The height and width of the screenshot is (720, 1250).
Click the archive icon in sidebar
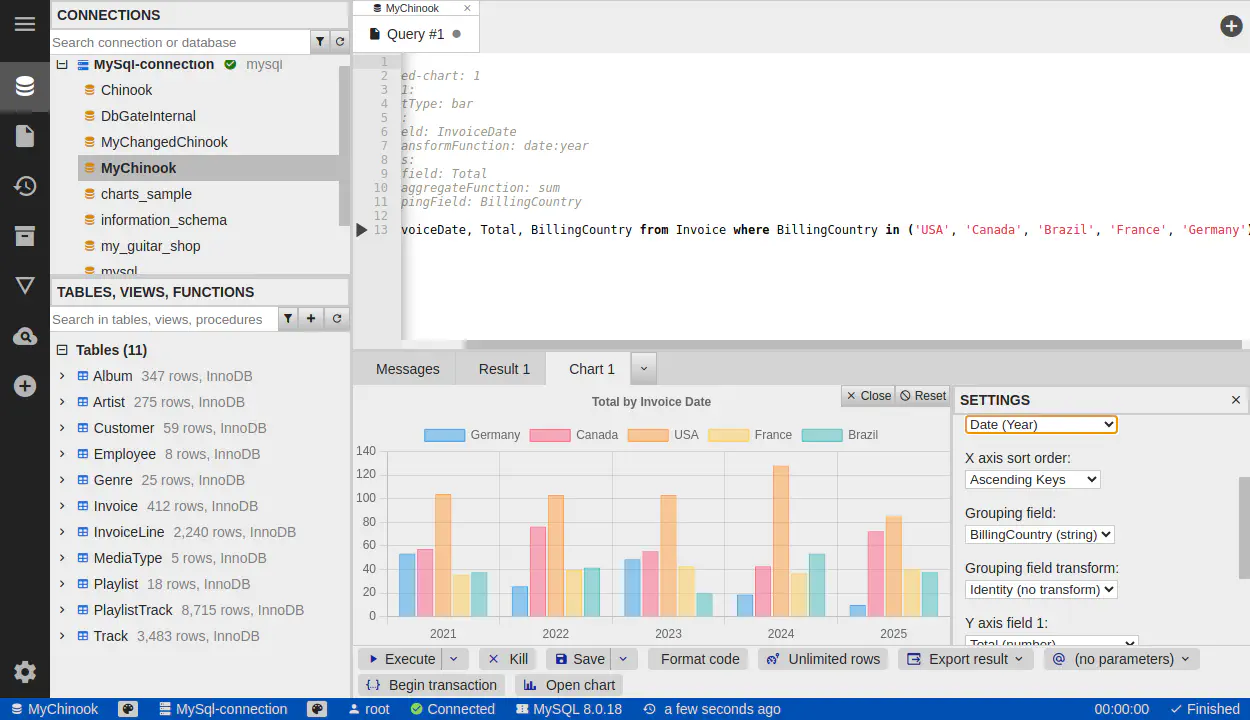point(25,236)
